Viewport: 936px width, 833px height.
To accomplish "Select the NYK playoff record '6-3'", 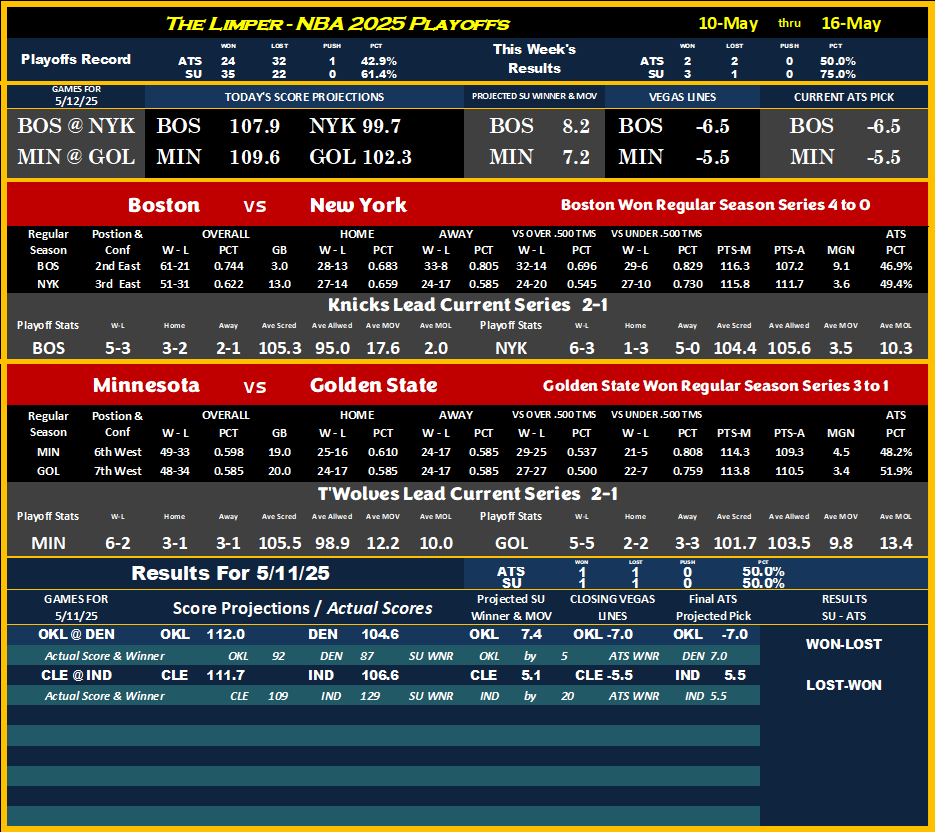I will [581, 348].
